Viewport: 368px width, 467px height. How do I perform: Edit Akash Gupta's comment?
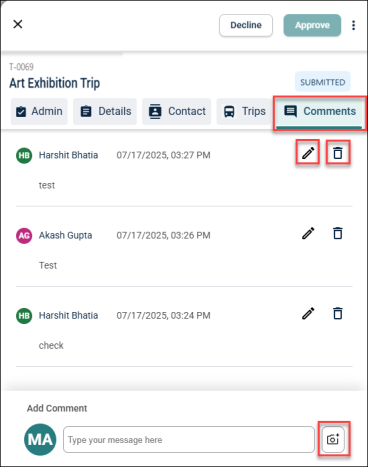tap(308, 233)
